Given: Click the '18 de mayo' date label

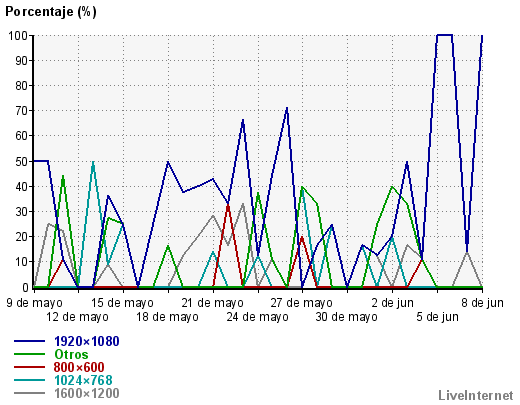Looking at the screenshot, I should 167,317.
